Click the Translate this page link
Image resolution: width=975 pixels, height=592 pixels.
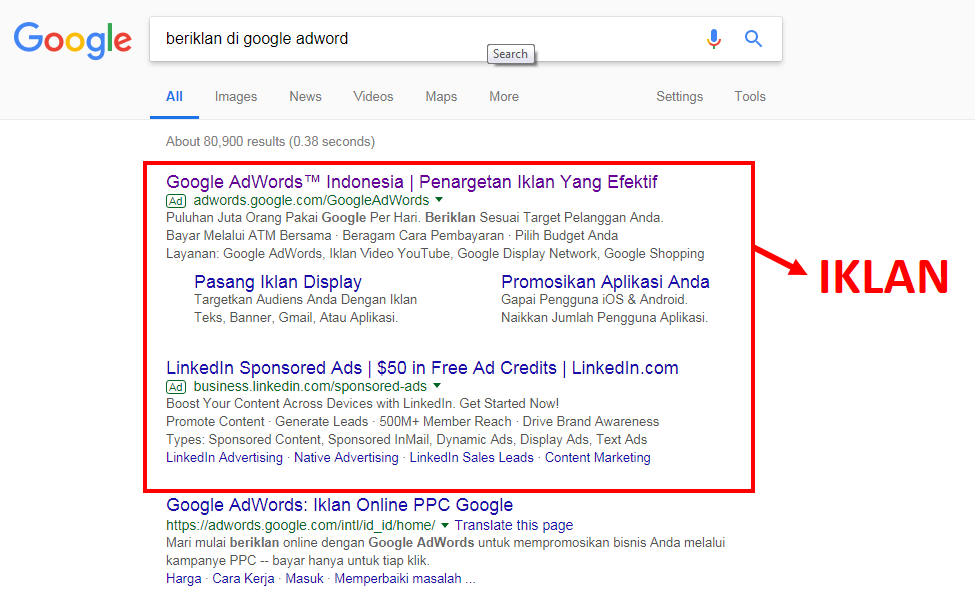[x=514, y=525]
